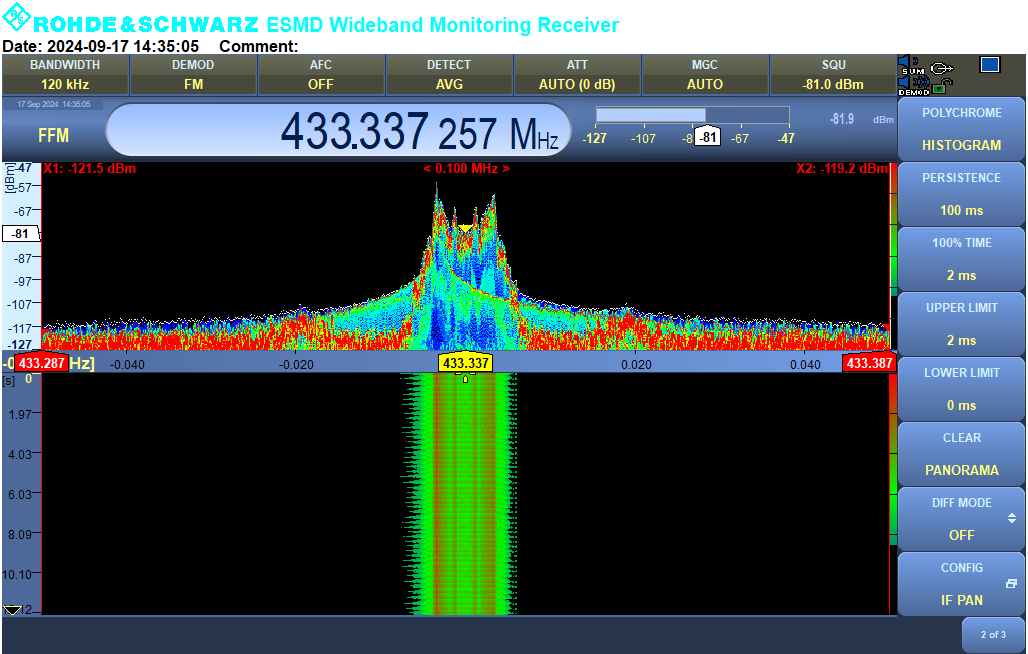Click the X1: -121.5 dBm readout
This screenshot has height=654, width=1028.
point(90,168)
